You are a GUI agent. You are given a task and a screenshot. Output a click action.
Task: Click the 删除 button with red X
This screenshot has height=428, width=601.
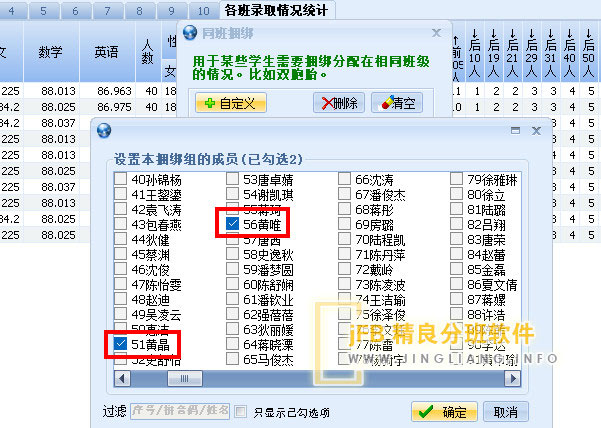[339, 103]
